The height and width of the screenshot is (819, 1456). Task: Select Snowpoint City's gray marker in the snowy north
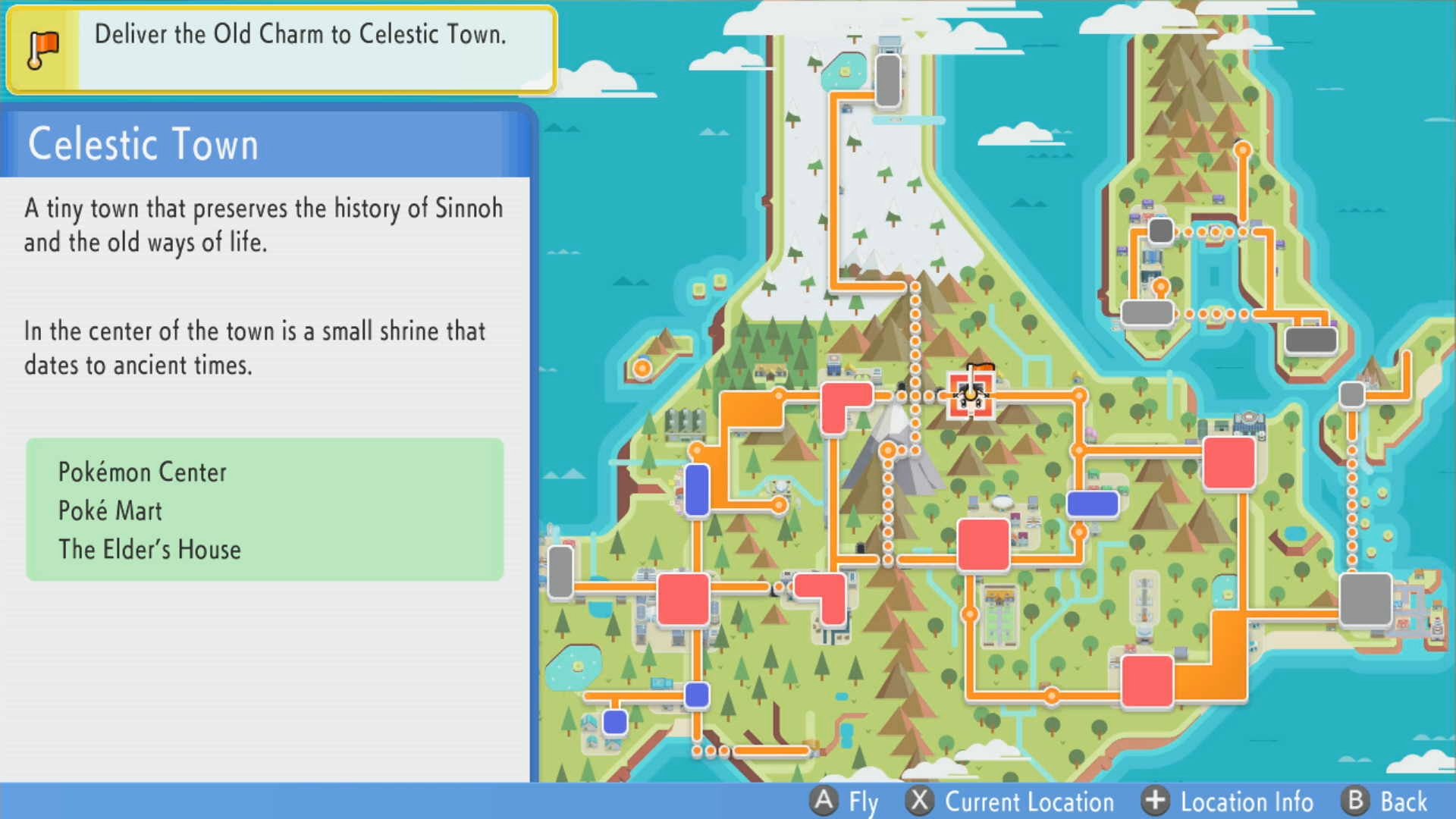point(888,80)
